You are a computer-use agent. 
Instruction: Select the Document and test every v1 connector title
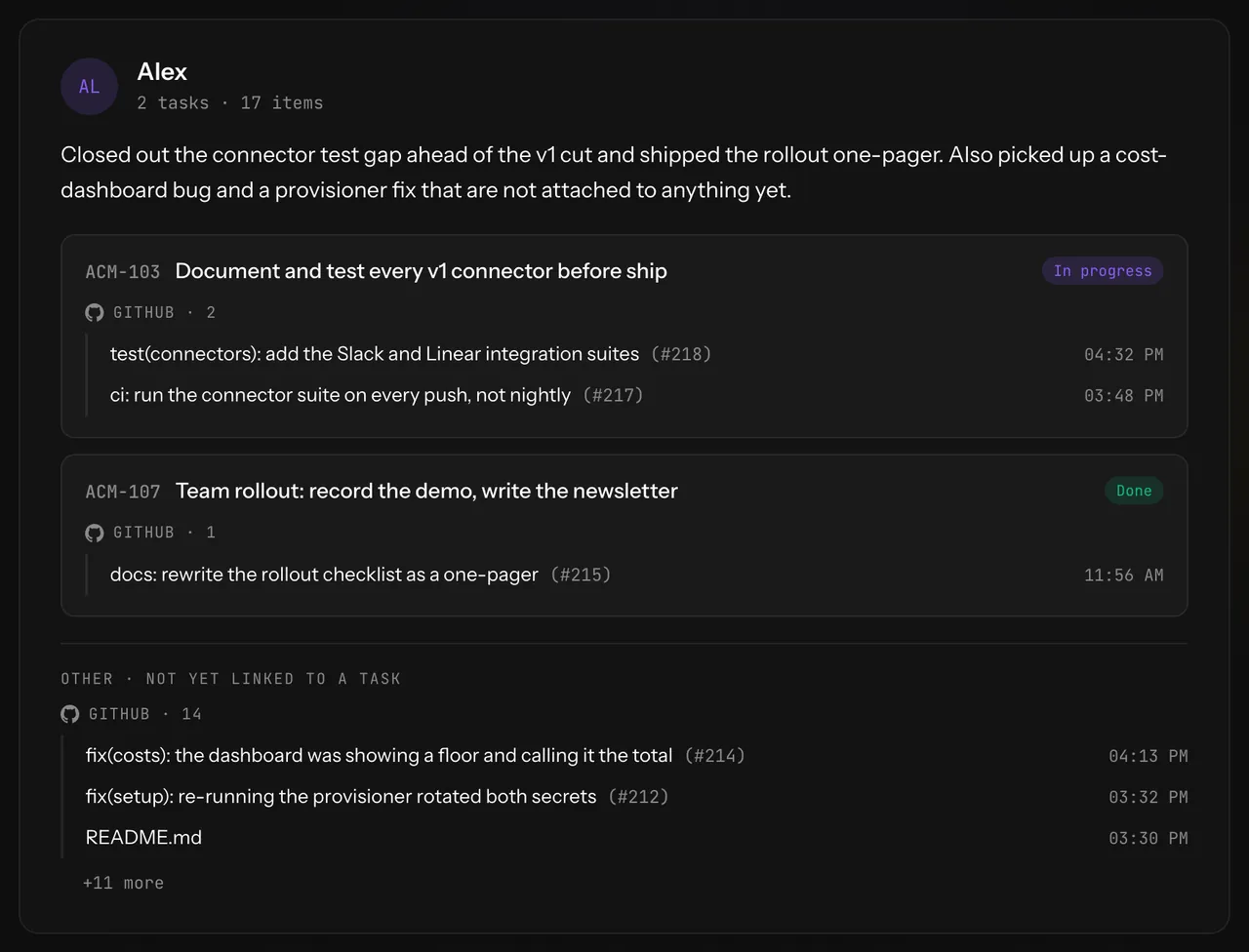(422, 271)
